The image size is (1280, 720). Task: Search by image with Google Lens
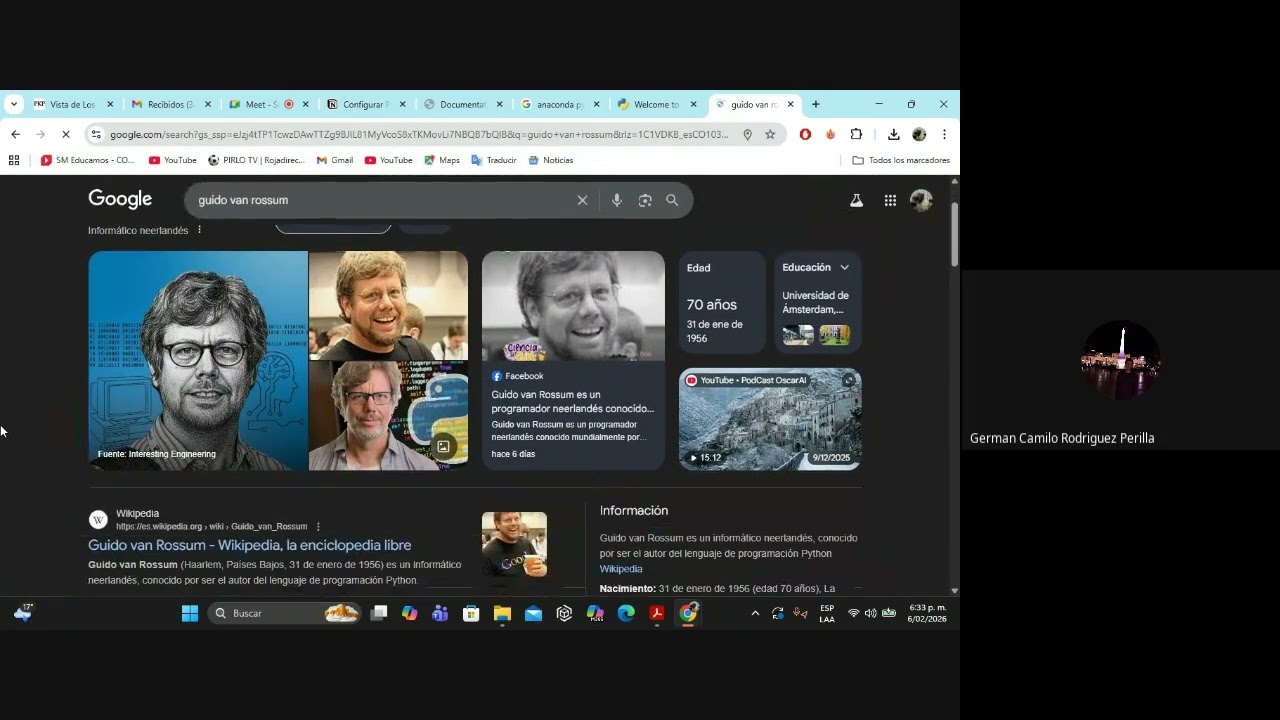tap(645, 200)
